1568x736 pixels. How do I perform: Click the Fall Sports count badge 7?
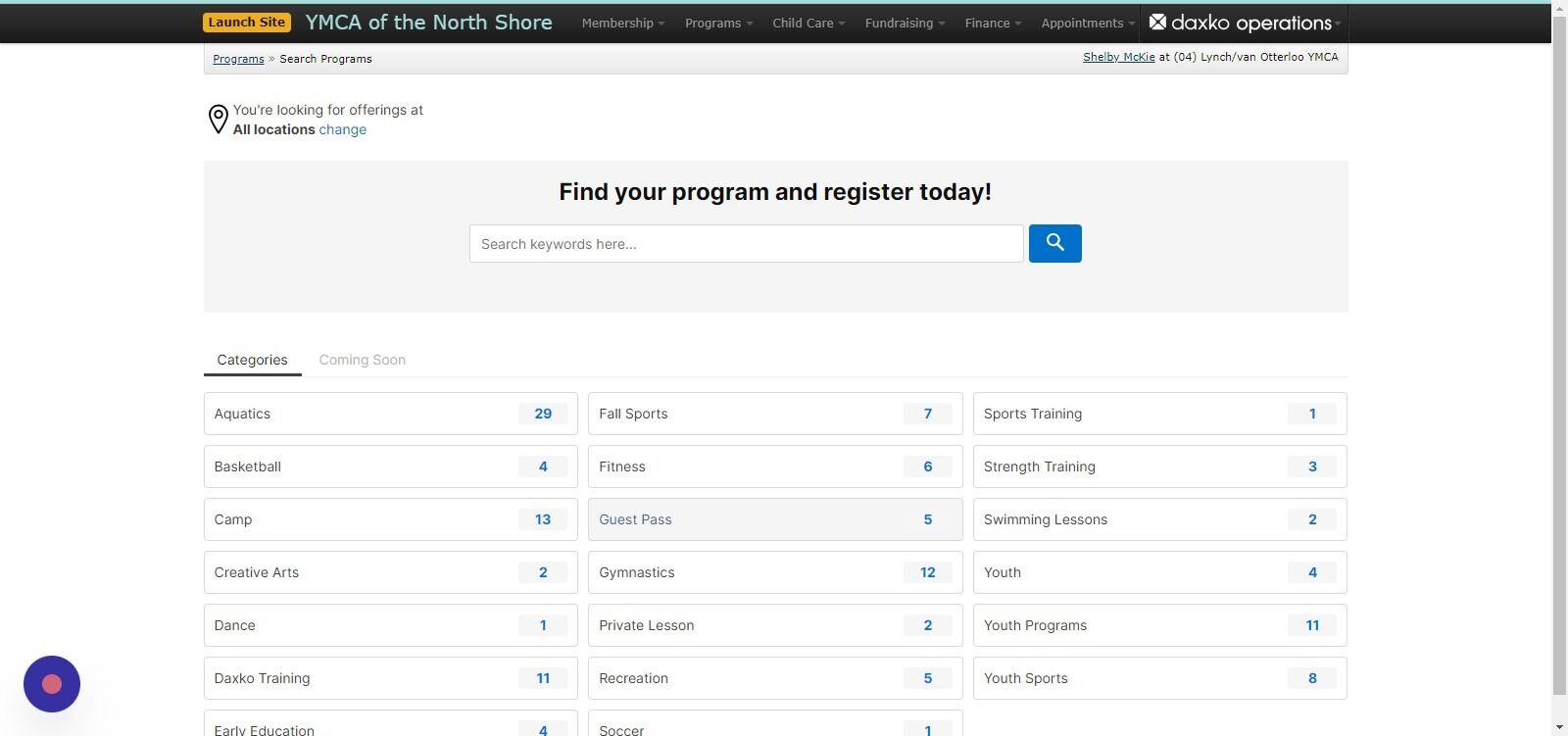point(928,414)
